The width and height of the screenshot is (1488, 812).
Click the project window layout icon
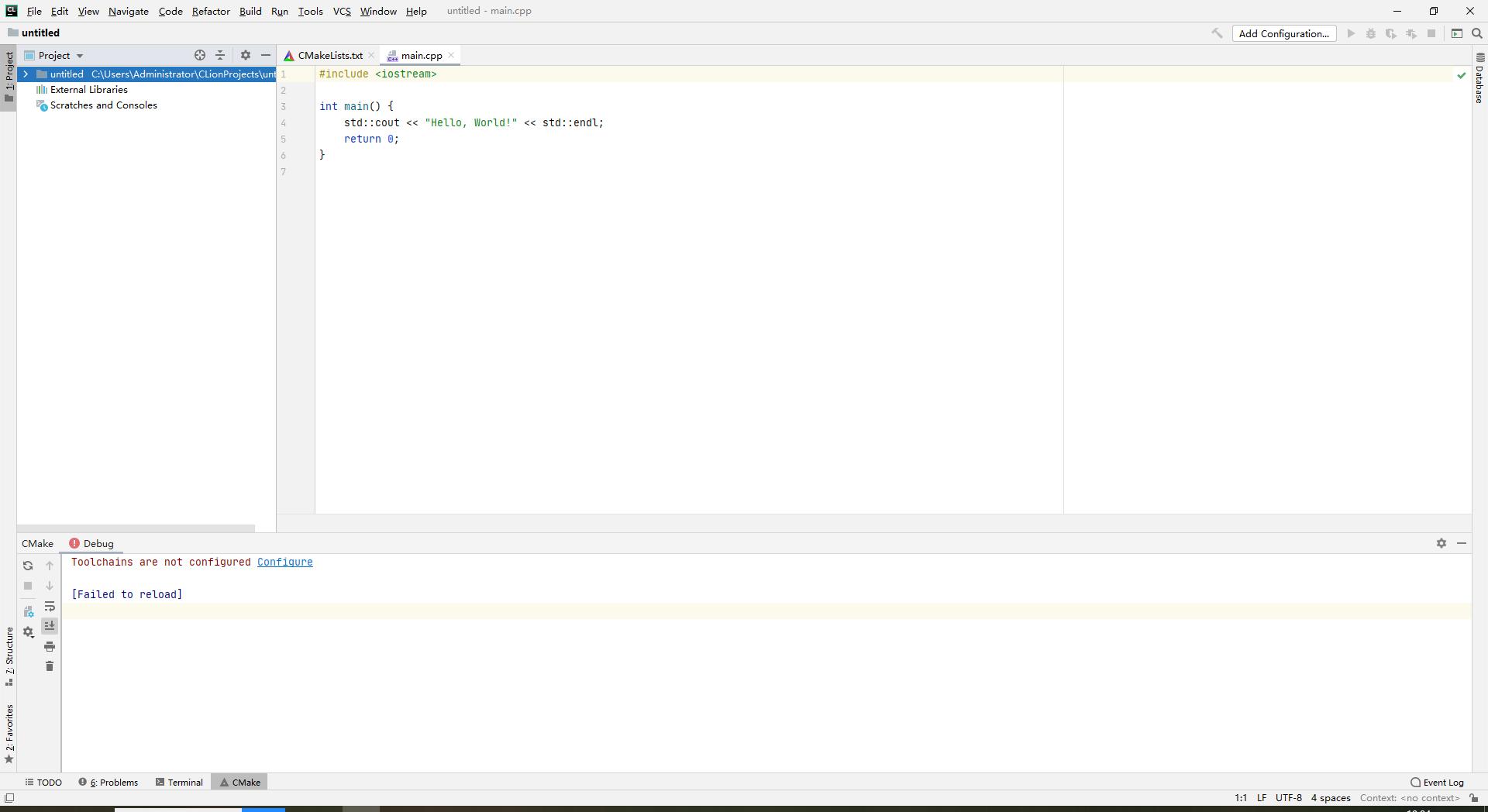1457,33
